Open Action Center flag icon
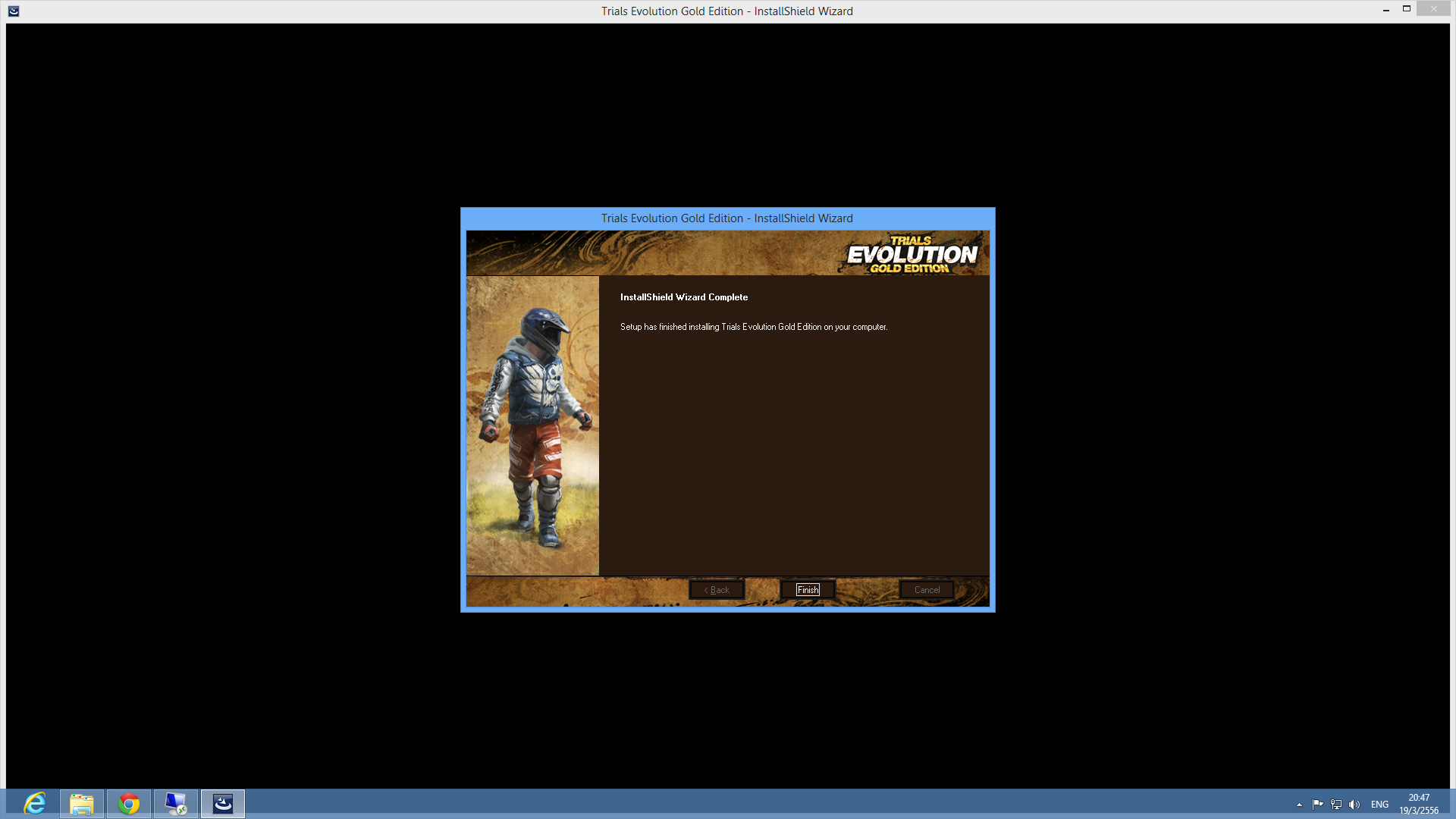1456x819 pixels. (x=1317, y=804)
